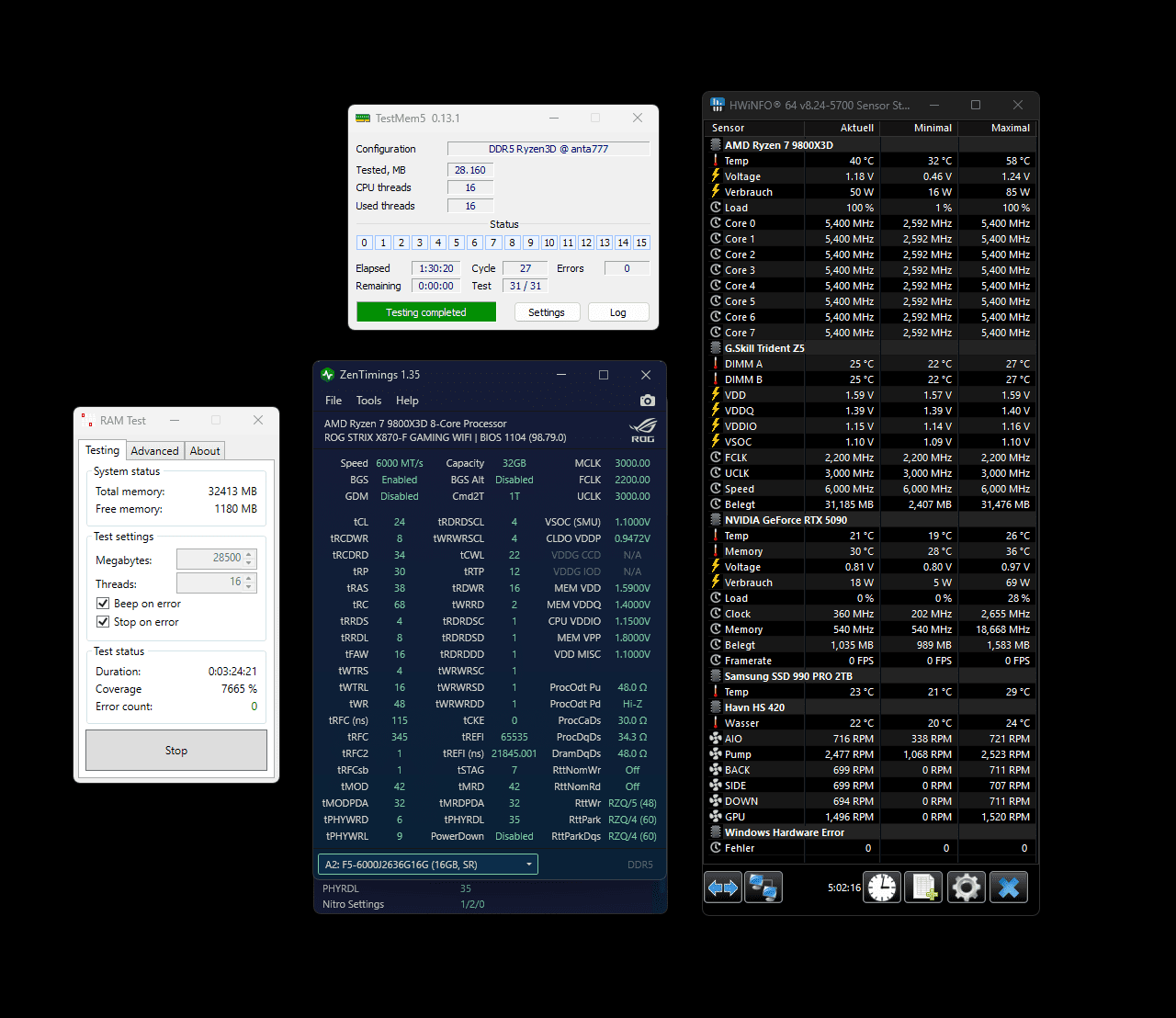Click chip icon beside G.Skill Trident Z5
The width and height of the screenshot is (1176, 1018).
(716, 347)
